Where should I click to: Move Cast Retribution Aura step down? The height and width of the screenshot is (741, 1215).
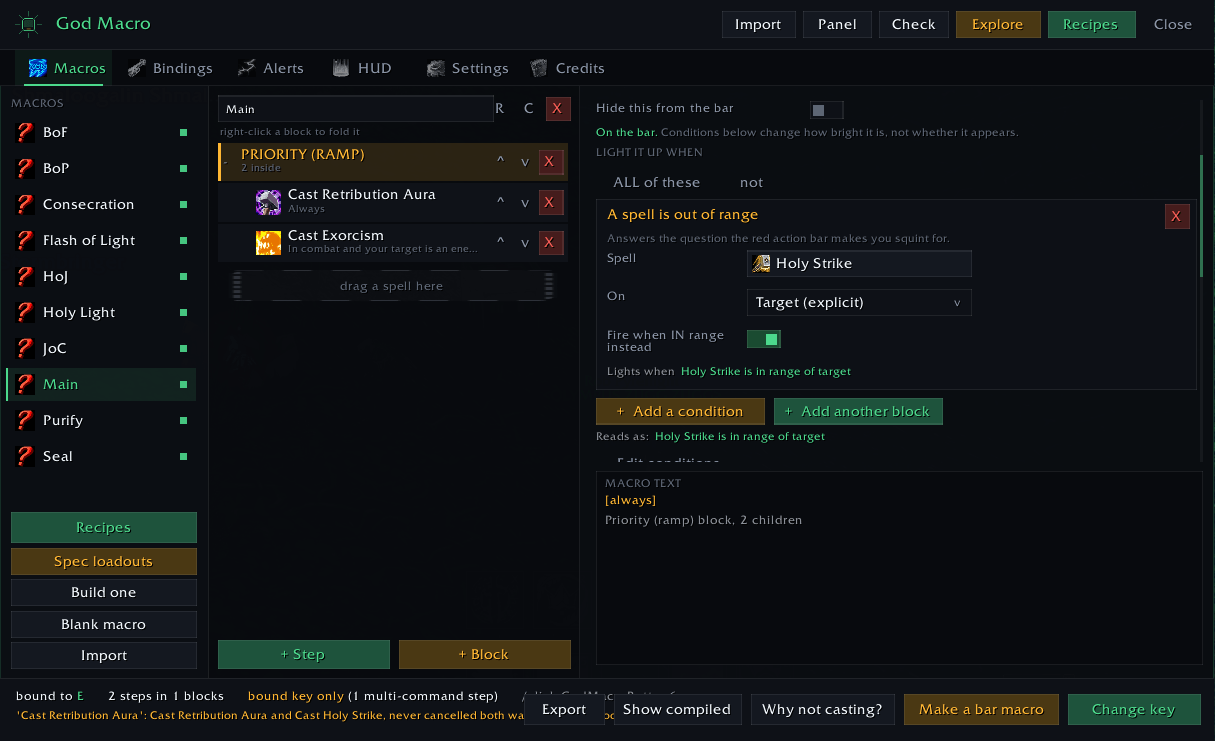[525, 203]
